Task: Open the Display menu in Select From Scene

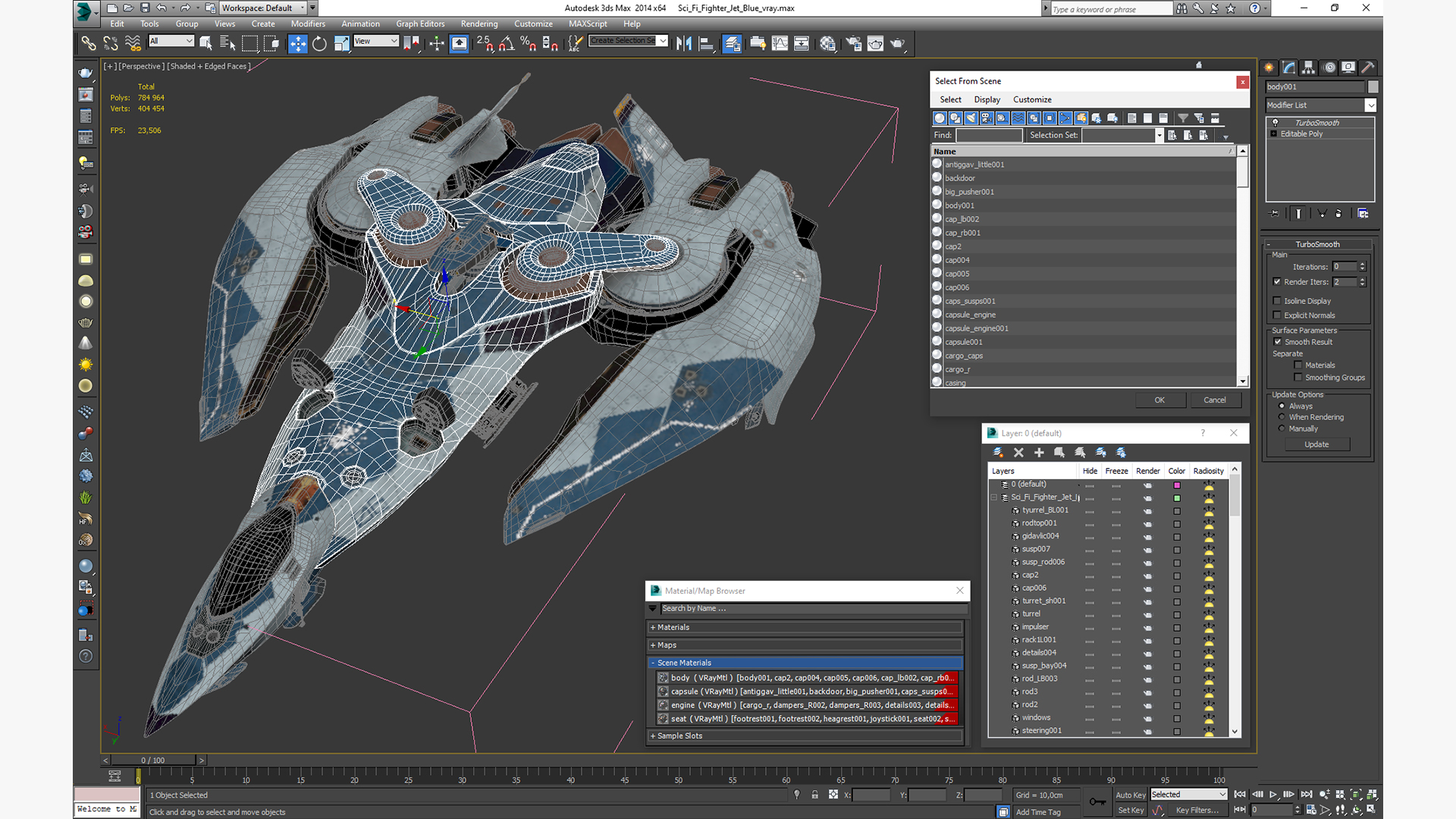Action: 987,99
